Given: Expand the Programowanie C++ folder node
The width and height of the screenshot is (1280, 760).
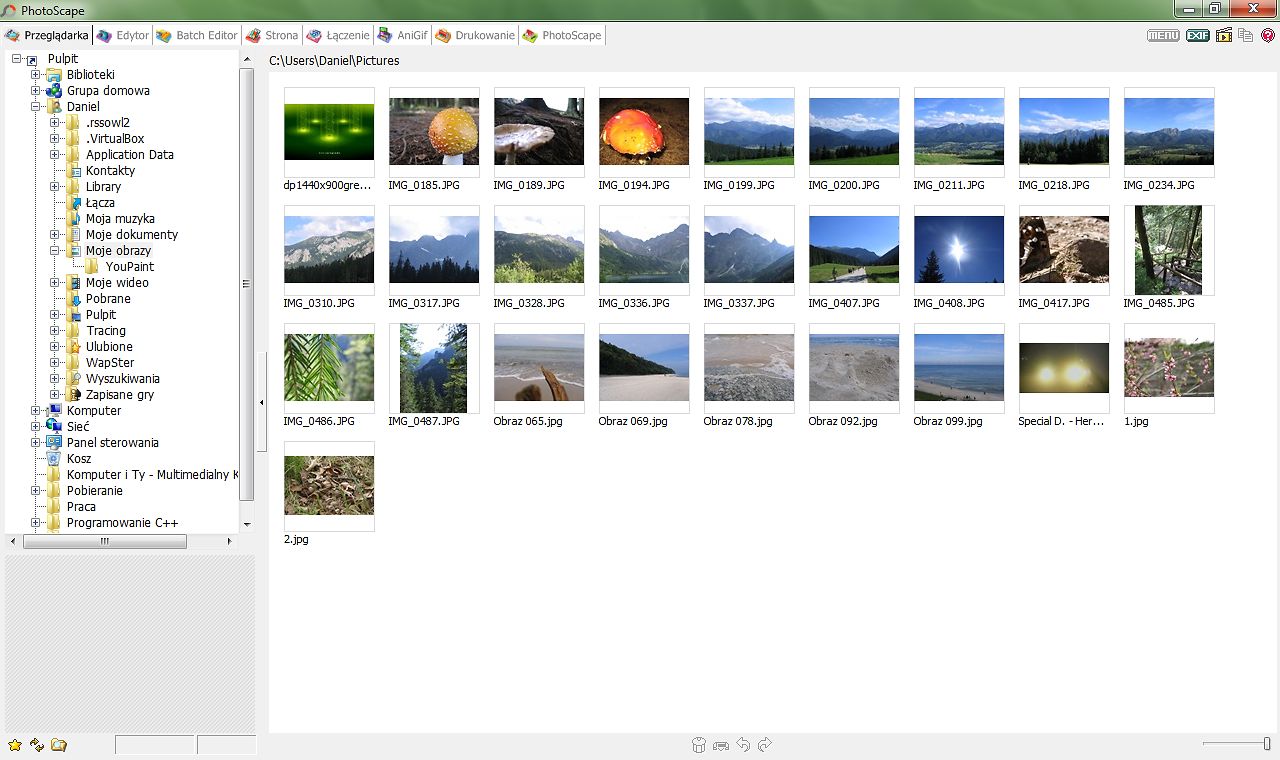Looking at the screenshot, I should [x=36, y=523].
